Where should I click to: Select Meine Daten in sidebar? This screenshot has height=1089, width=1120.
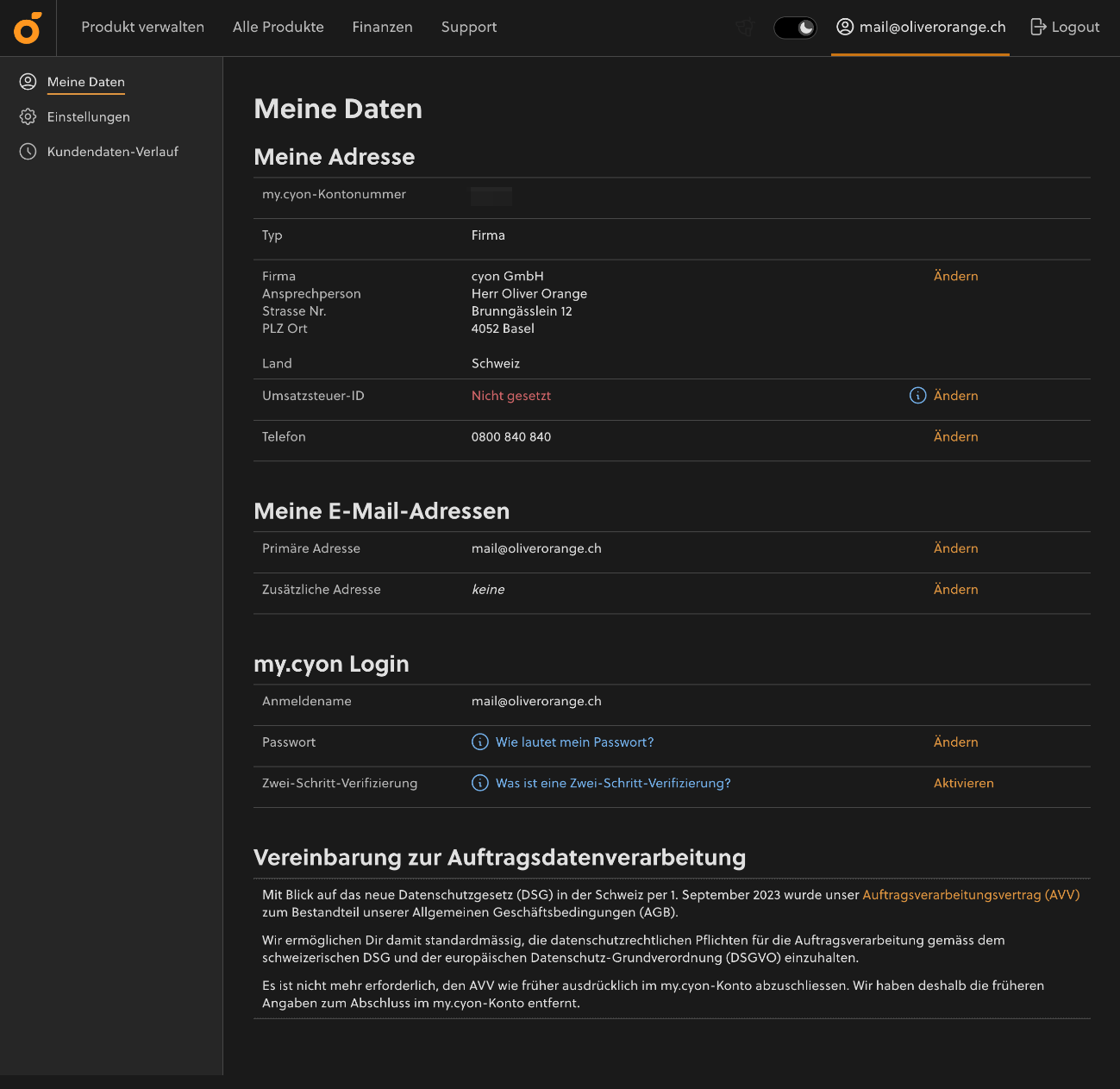point(86,82)
